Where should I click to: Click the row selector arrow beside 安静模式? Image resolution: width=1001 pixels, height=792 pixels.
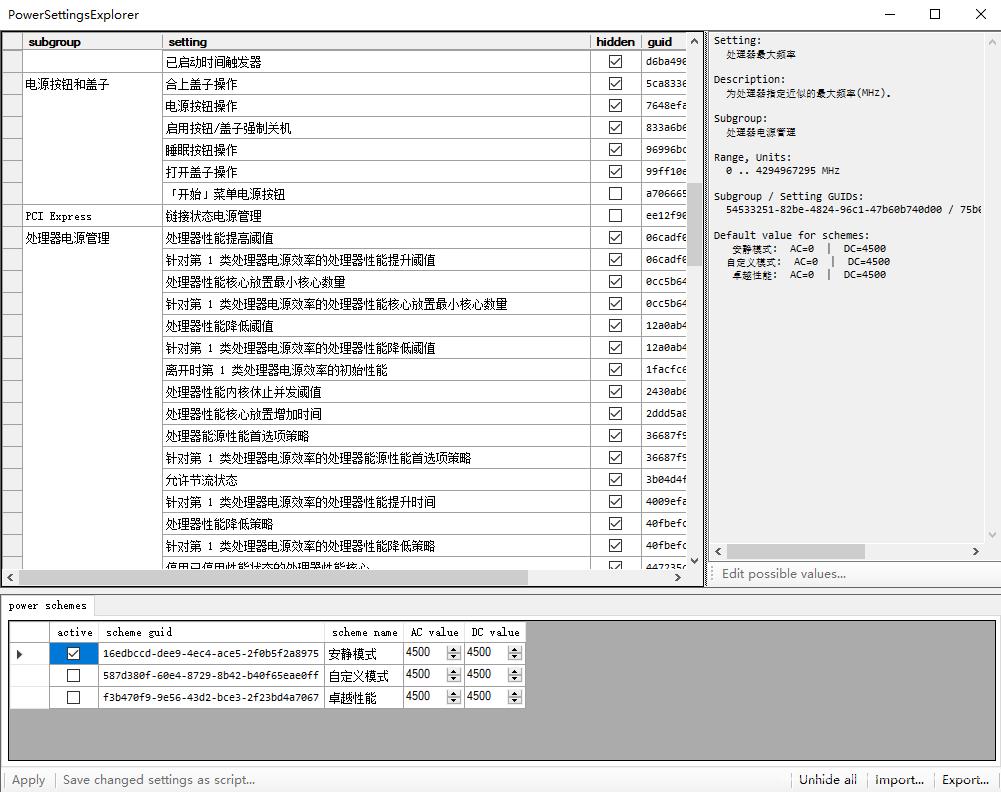(x=20, y=652)
